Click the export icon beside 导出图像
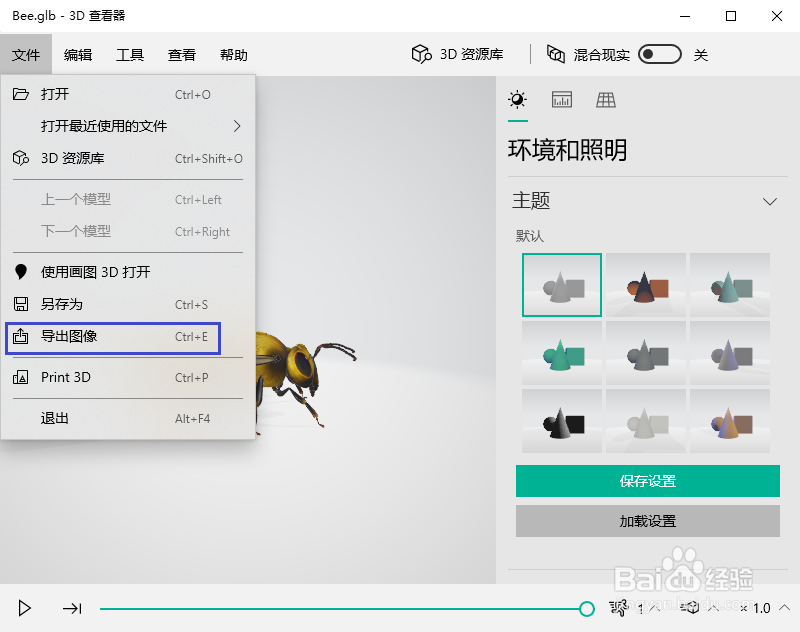The image size is (800, 632). (20, 336)
